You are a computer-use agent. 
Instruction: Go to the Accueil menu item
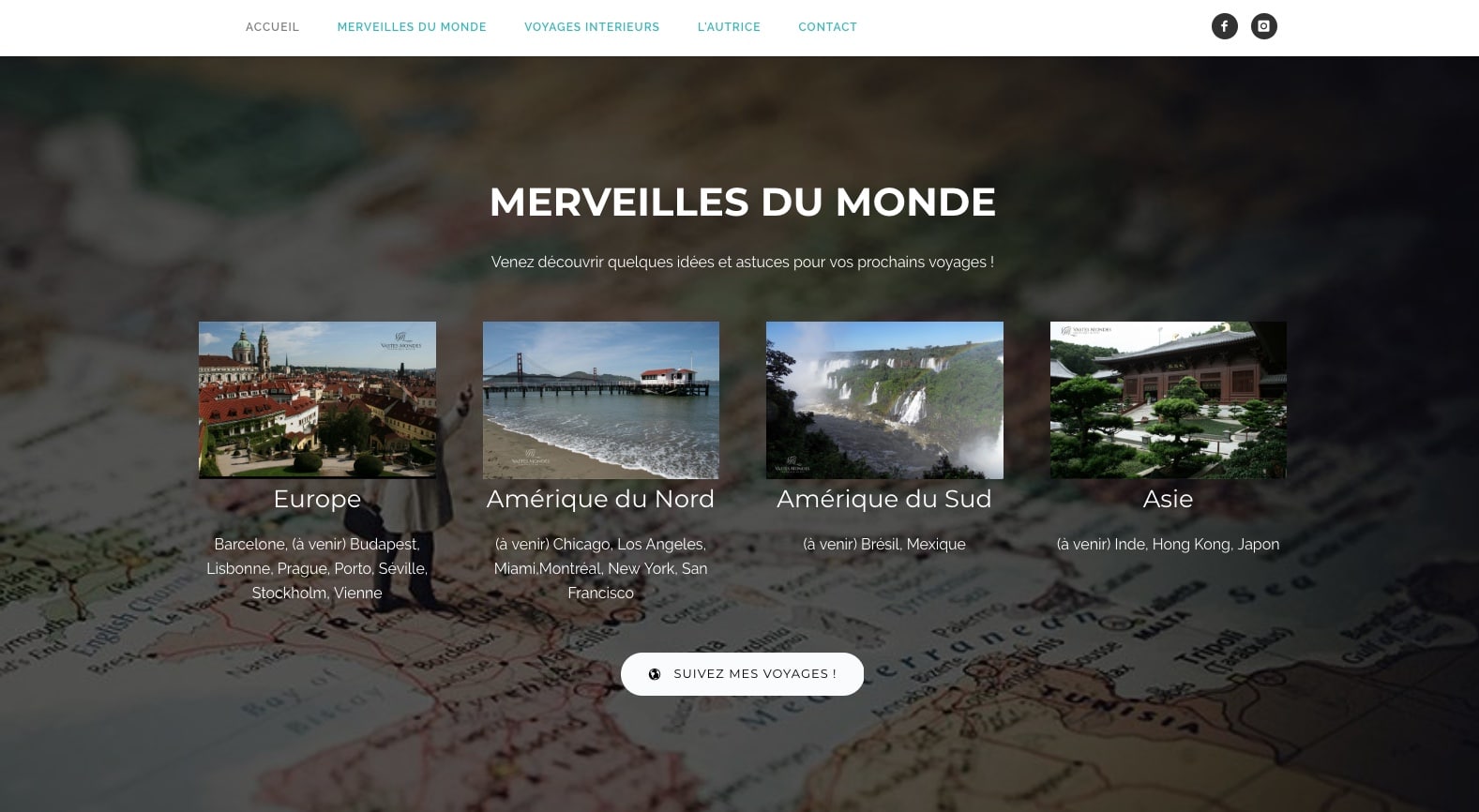point(272,27)
